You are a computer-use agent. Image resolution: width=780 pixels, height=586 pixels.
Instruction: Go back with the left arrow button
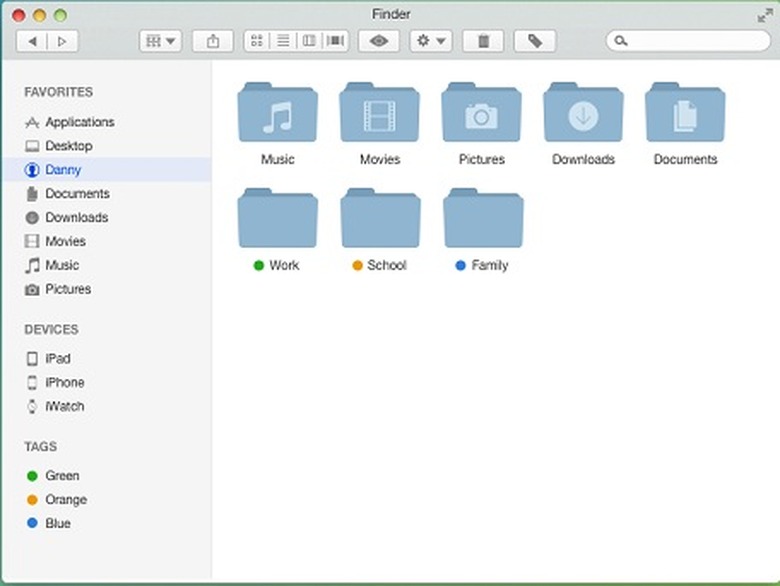pyautogui.click(x=32, y=41)
